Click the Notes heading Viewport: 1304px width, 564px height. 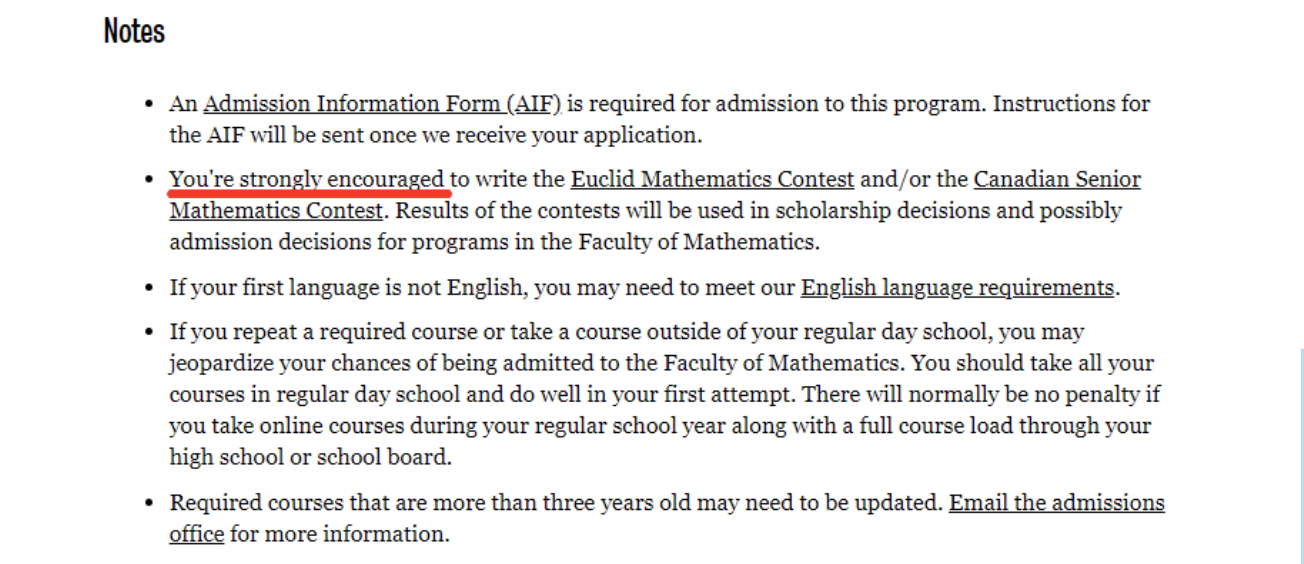[134, 31]
